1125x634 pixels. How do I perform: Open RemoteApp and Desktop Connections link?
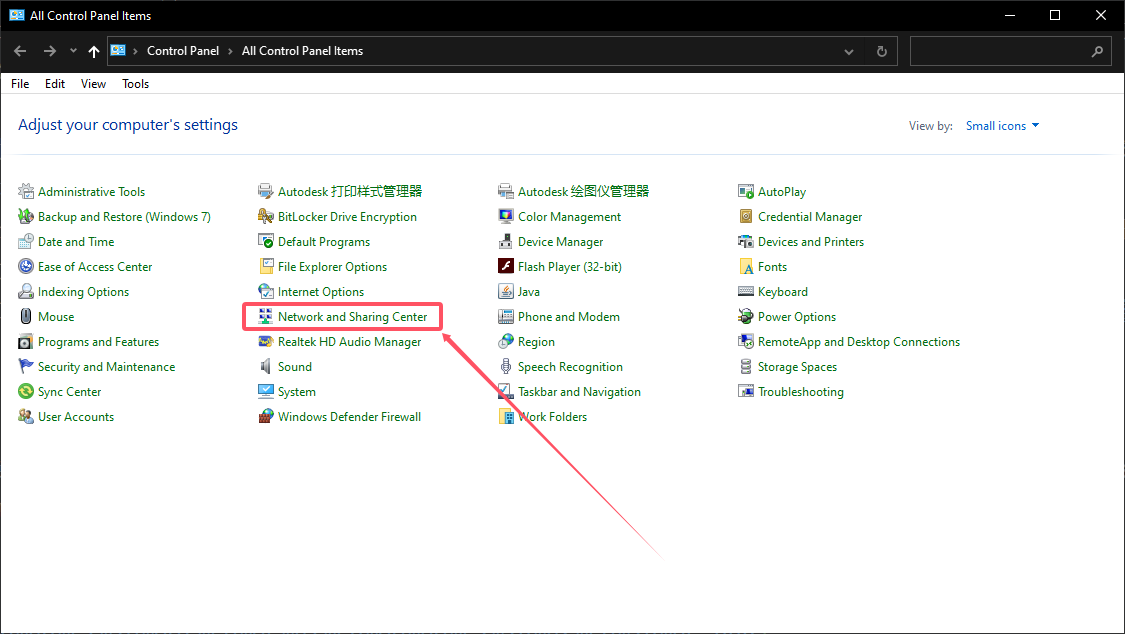tap(859, 342)
